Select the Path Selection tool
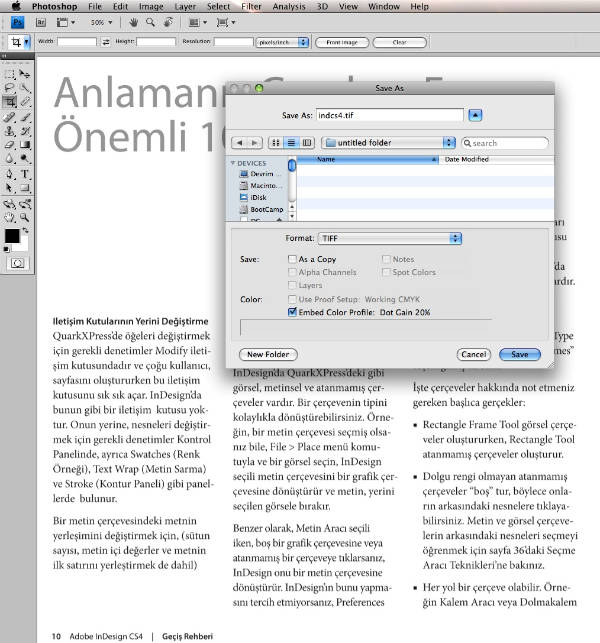Image resolution: width=600 pixels, height=643 pixels. click(x=9, y=188)
